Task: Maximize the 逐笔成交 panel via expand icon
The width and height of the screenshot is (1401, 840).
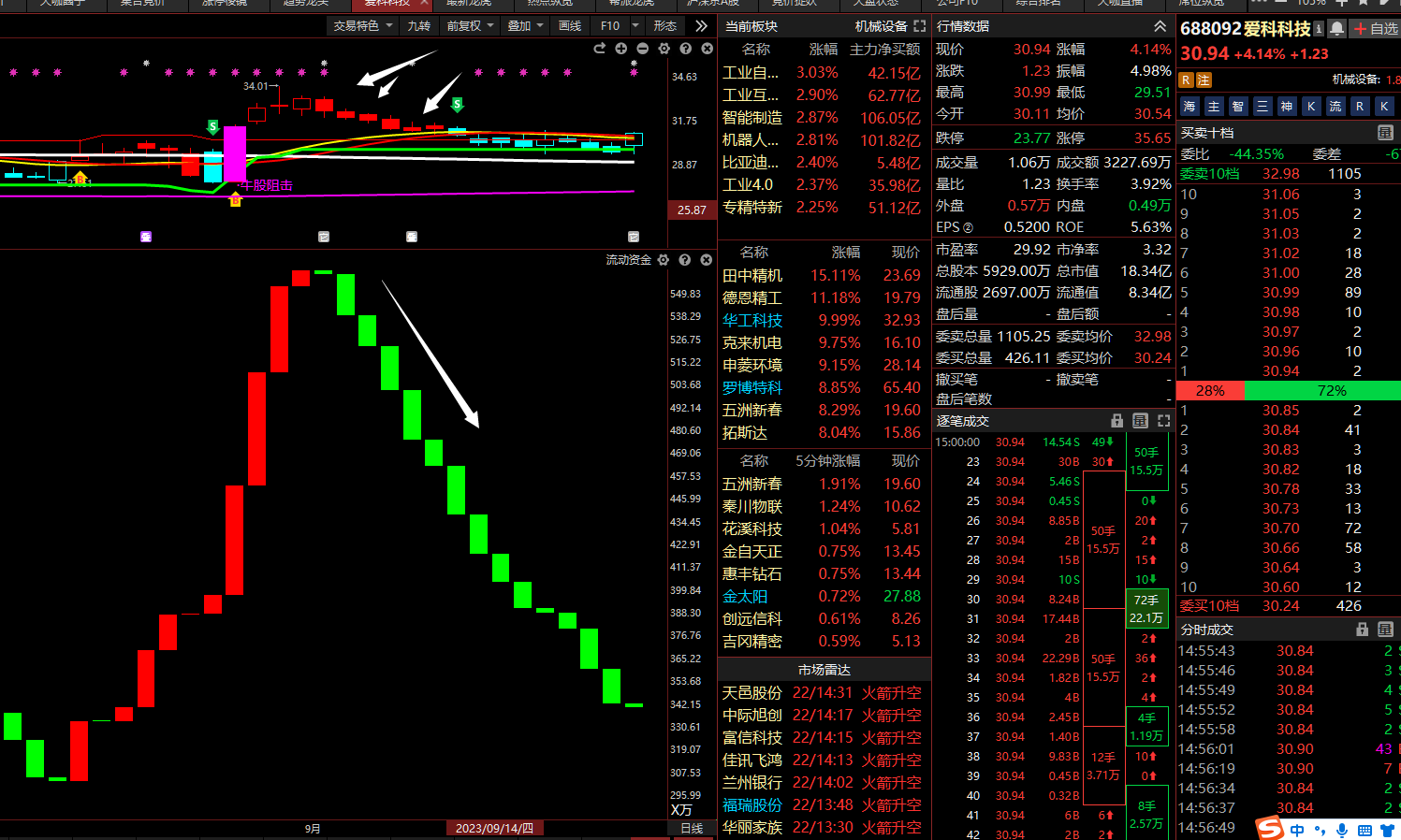Action: tap(1164, 421)
